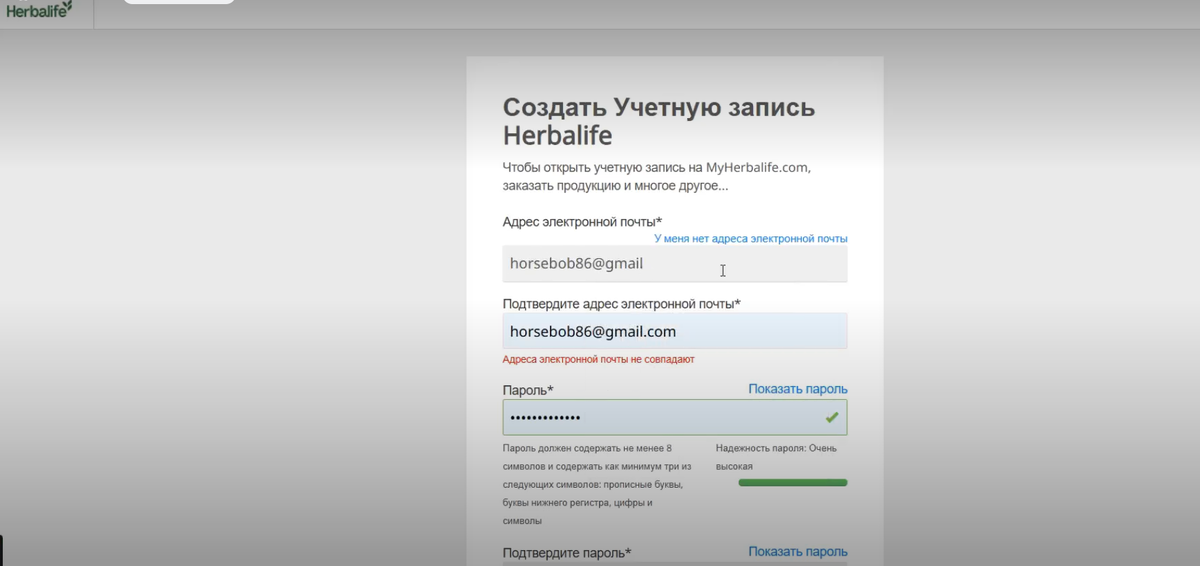The image size is (1200, 566).
Task: Open 'У меня нет адреса электронной почты' link
Action: coord(751,239)
